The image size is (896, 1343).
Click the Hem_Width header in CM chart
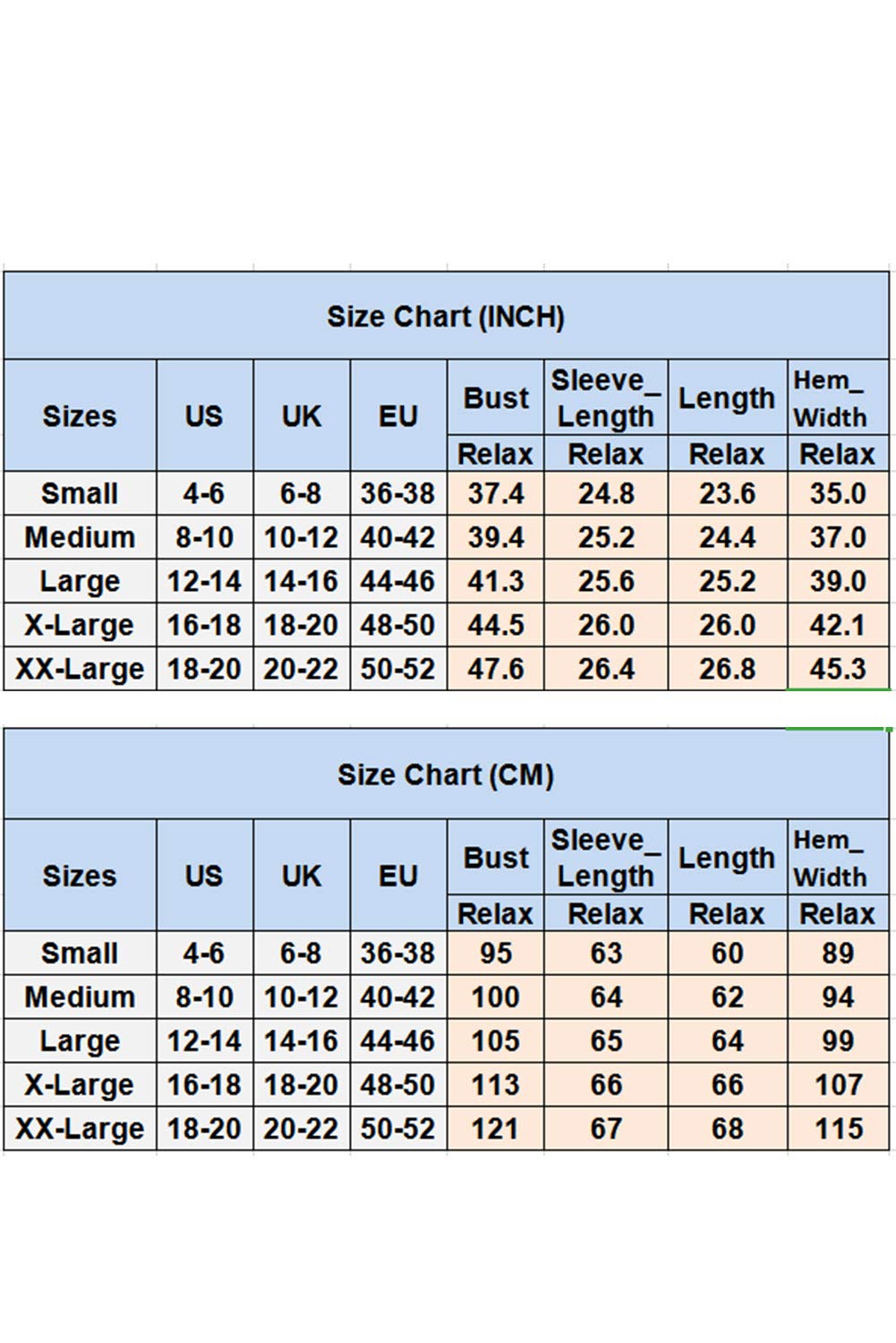pyautogui.click(x=839, y=858)
